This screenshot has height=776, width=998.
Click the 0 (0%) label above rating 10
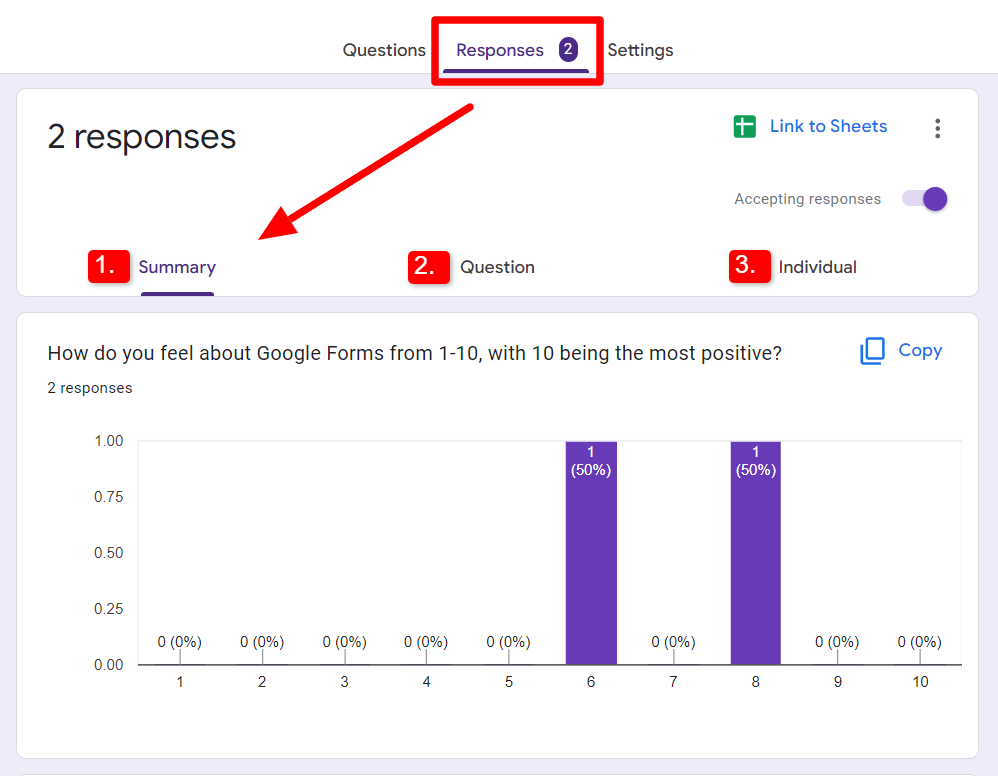point(920,642)
